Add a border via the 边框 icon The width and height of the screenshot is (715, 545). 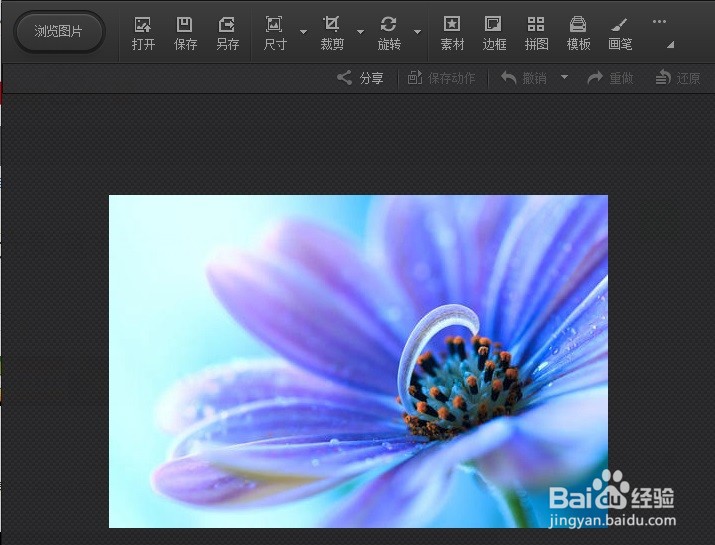(494, 33)
